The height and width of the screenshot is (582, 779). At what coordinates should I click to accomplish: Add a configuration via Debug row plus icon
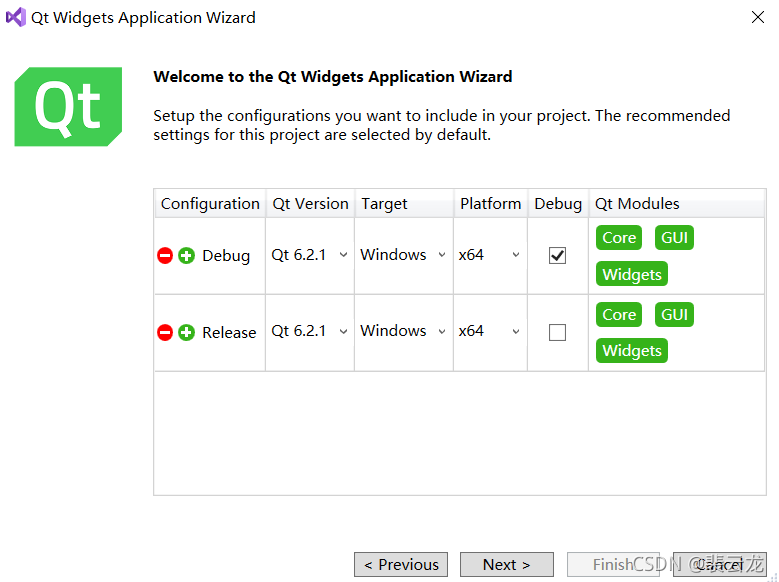[187, 255]
